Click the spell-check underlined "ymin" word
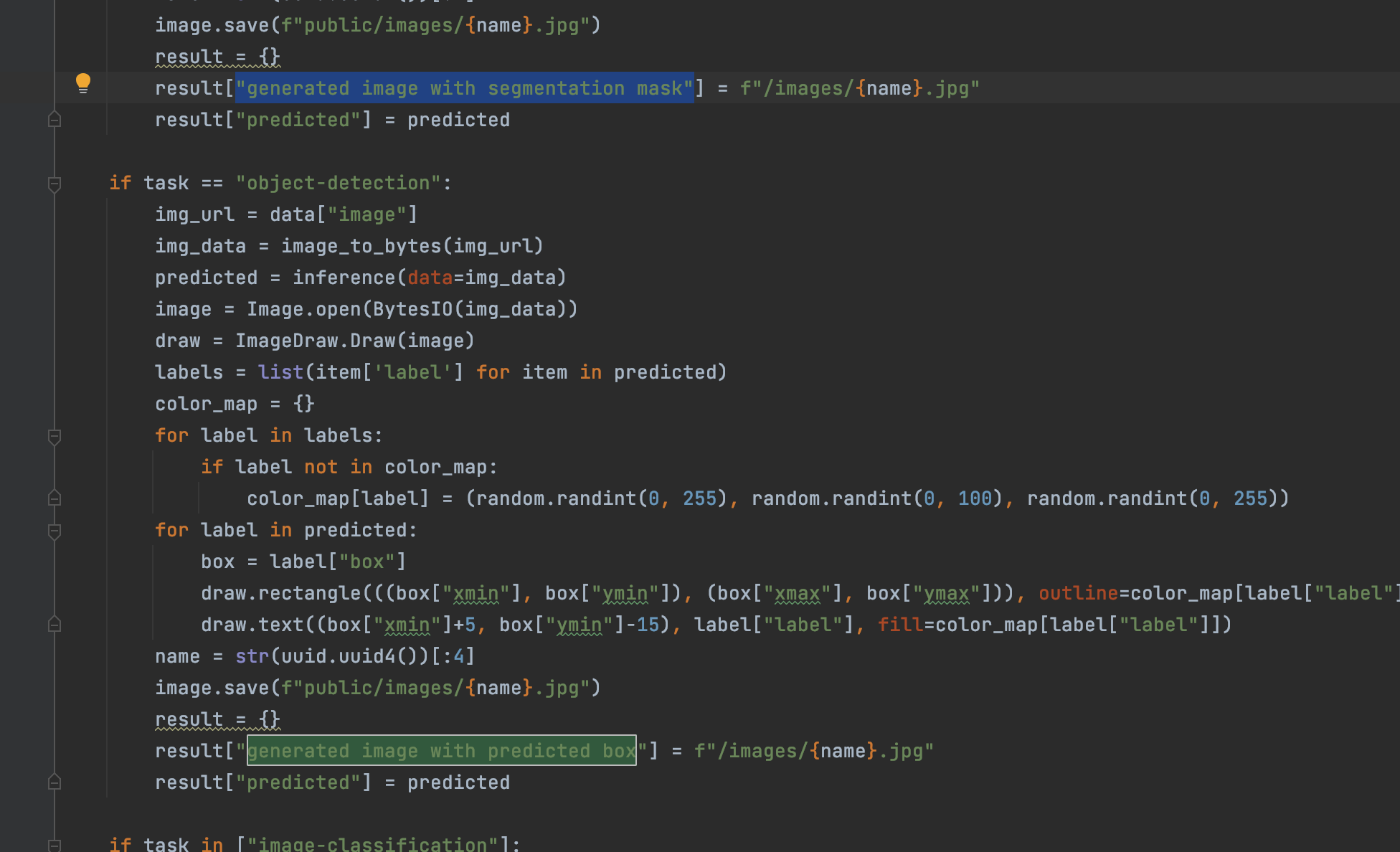This screenshot has width=1400, height=852. [x=625, y=592]
